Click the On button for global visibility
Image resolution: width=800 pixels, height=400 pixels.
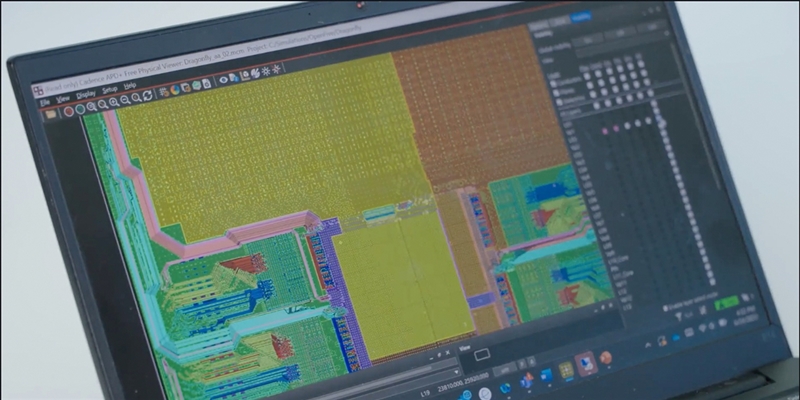pyautogui.click(x=588, y=39)
